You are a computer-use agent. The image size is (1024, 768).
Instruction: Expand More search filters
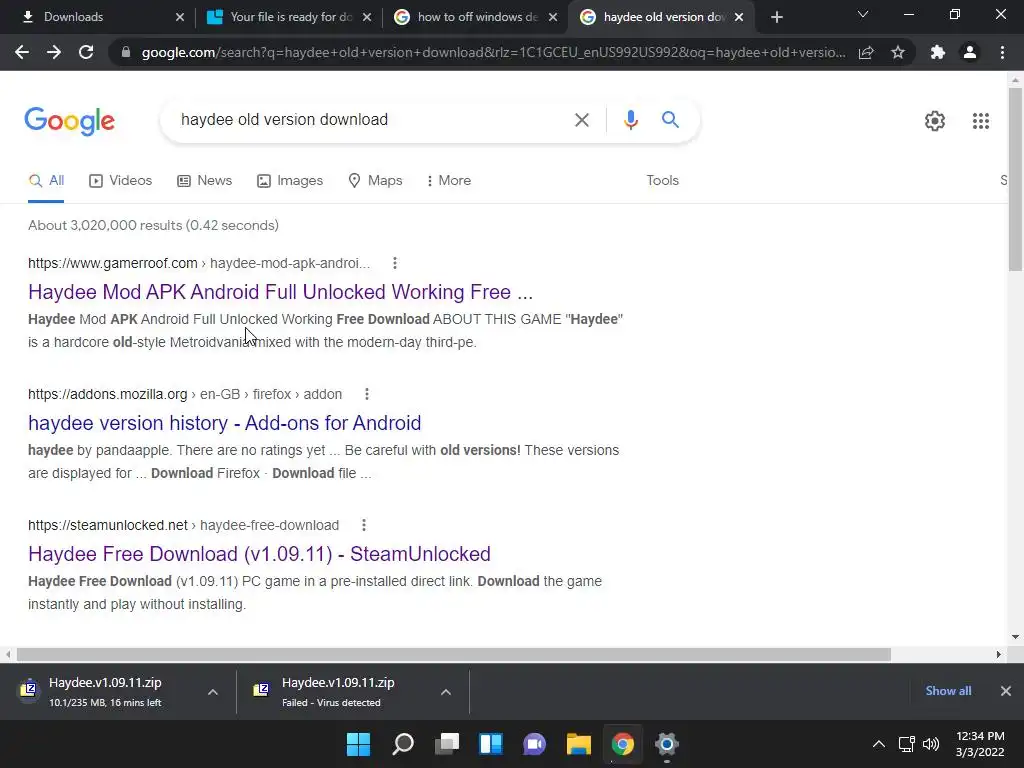pyautogui.click(x=449, y=180)
